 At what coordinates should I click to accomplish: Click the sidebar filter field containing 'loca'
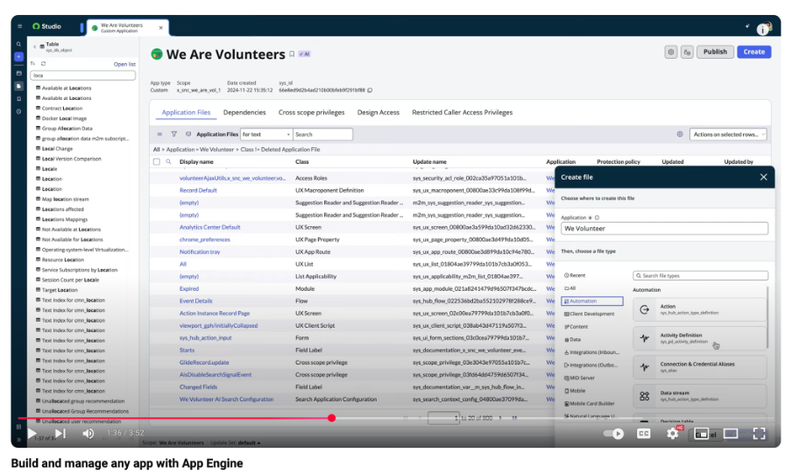coord(83,75)
